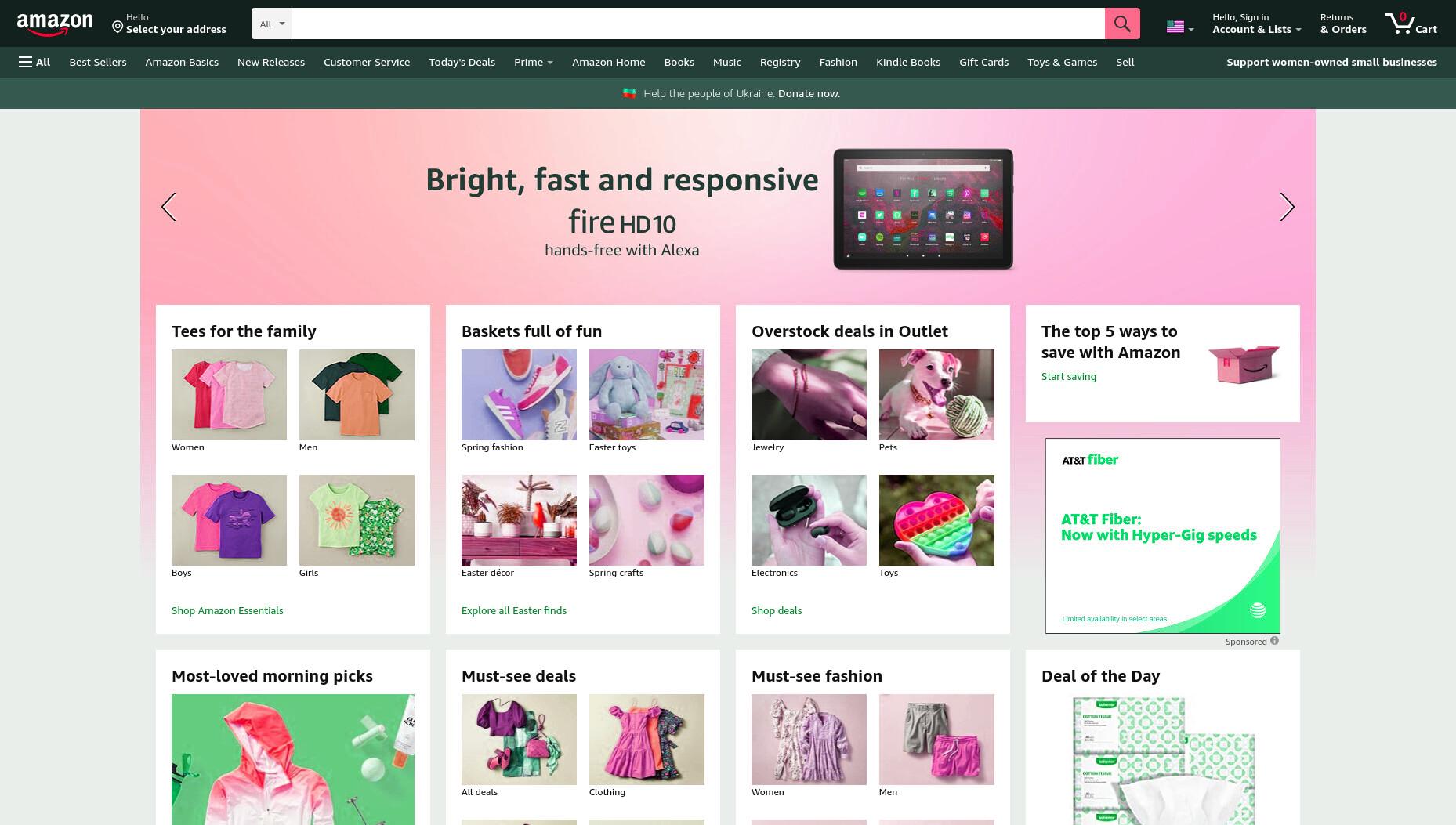Click the Electronics label in Outlet card
This screenshot has width=1456, height=825.
(774, 573)
